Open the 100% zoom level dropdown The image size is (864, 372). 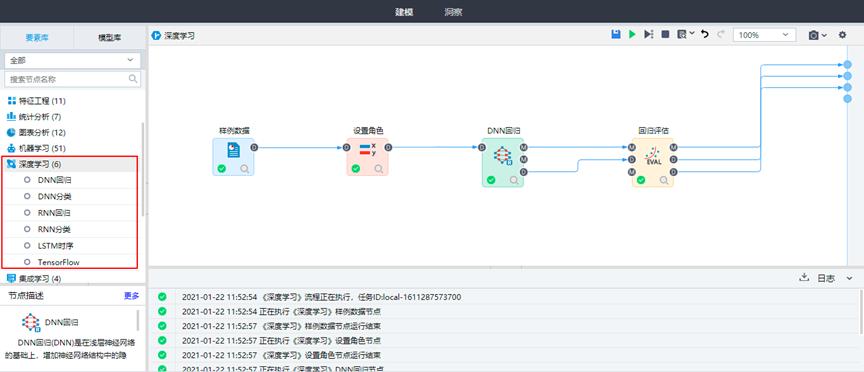[x=764, y=35]
